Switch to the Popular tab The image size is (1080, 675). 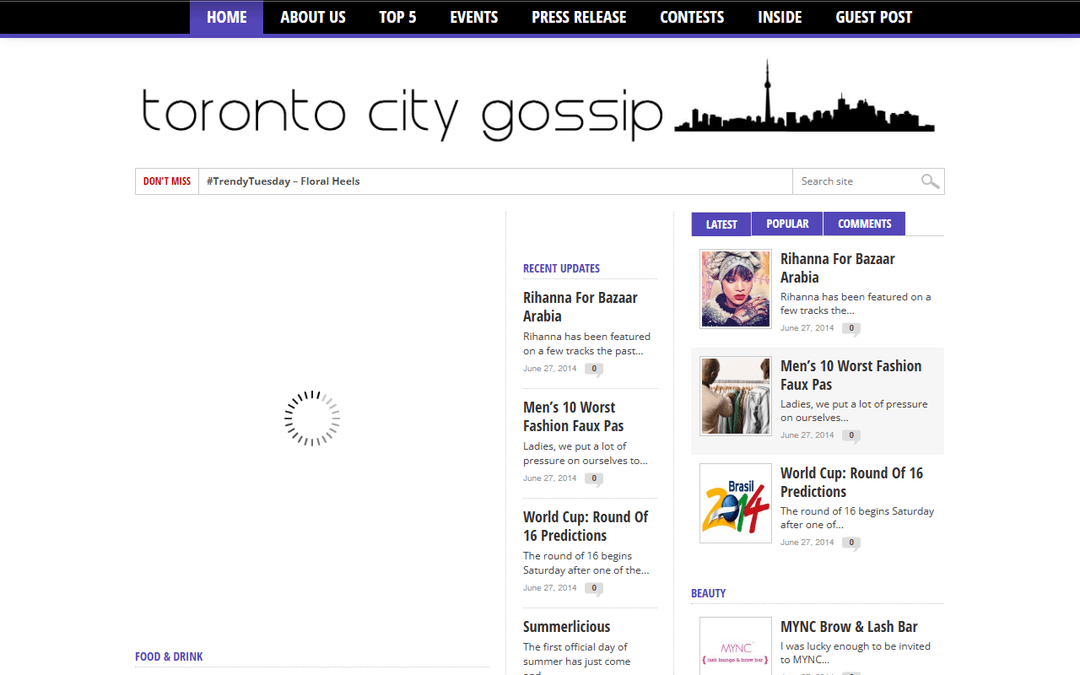(x=787, y=223)
